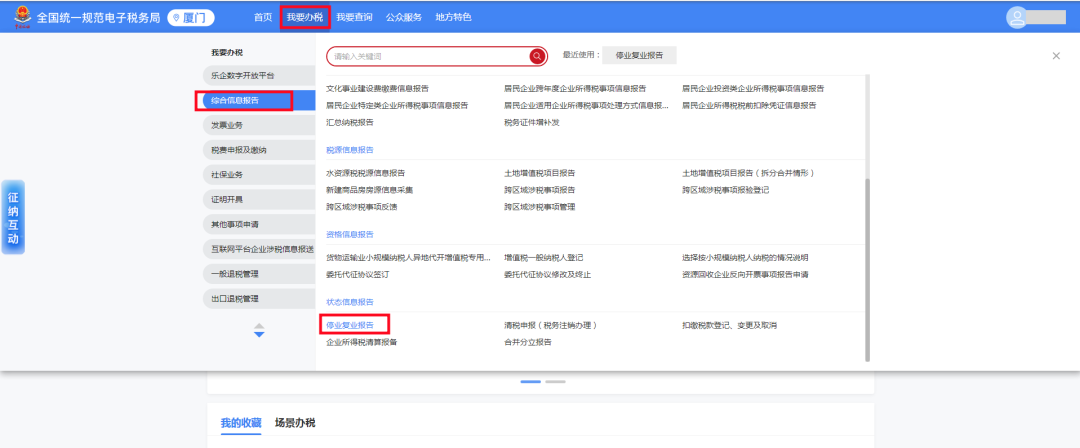Select 一般退税管理 in sidebar
The width and height of the screenshot is (1080, 448).
point(259,274)
